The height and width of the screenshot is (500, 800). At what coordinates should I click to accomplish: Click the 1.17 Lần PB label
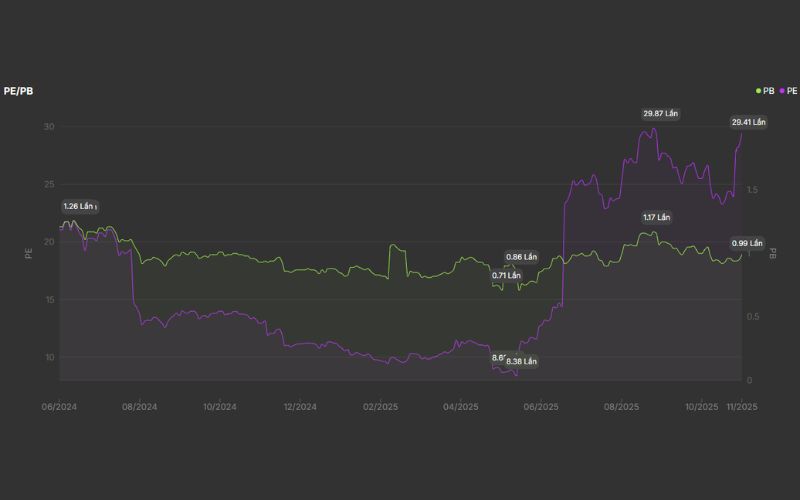pyautogui.click(x=656, y=217)
